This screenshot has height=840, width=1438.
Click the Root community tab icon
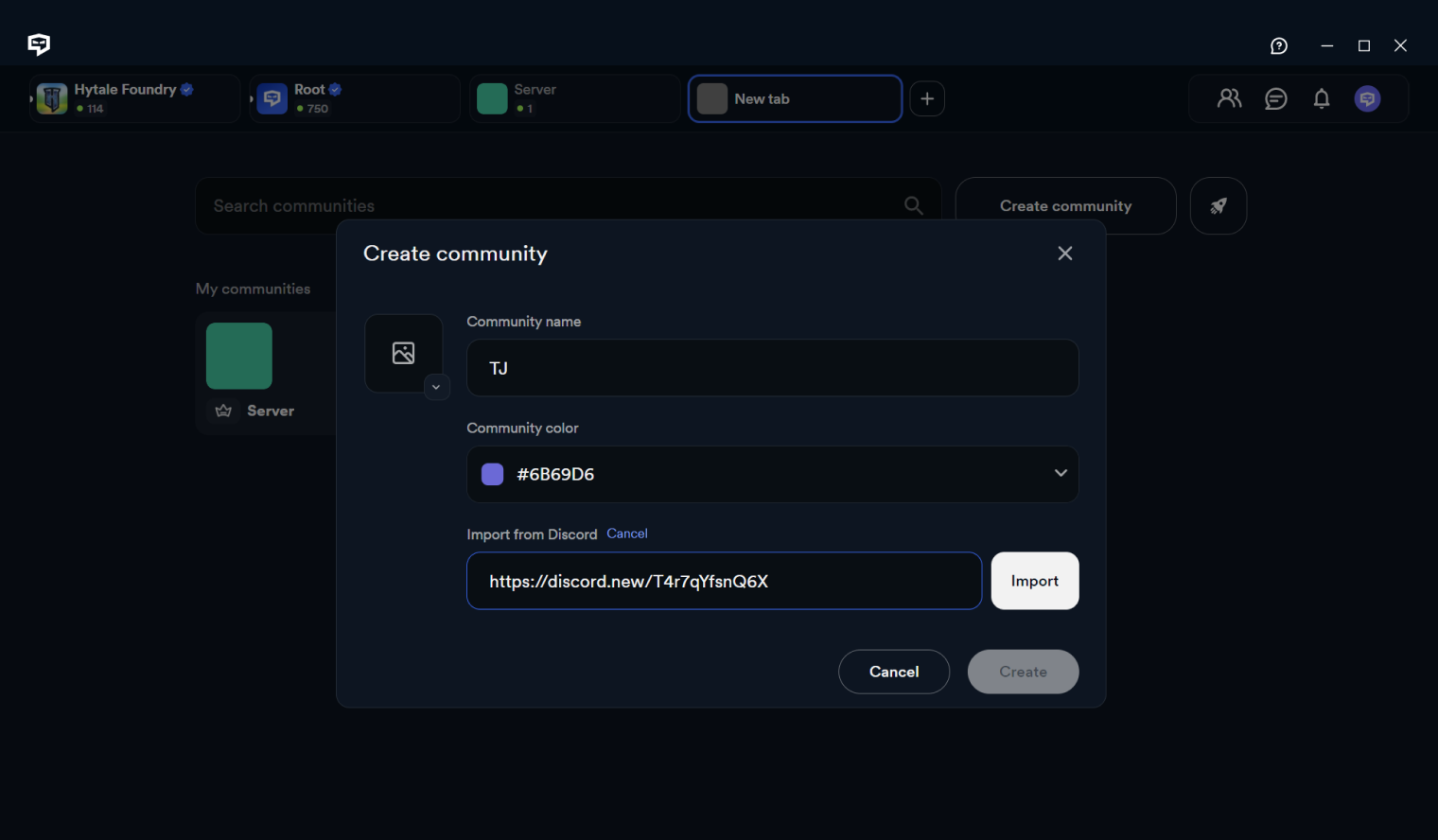(272, 98)
